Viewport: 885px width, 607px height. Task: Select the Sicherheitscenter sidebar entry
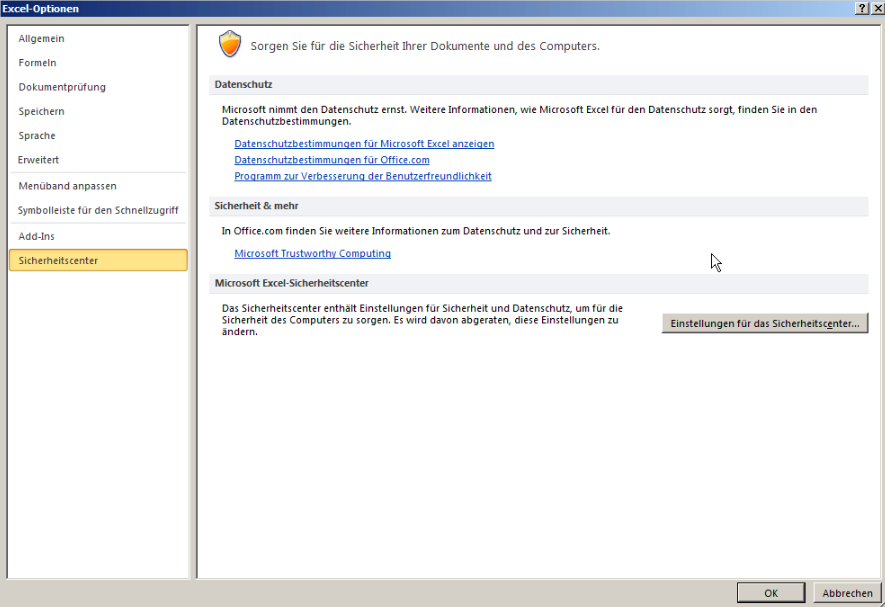(x=58, y=260)
